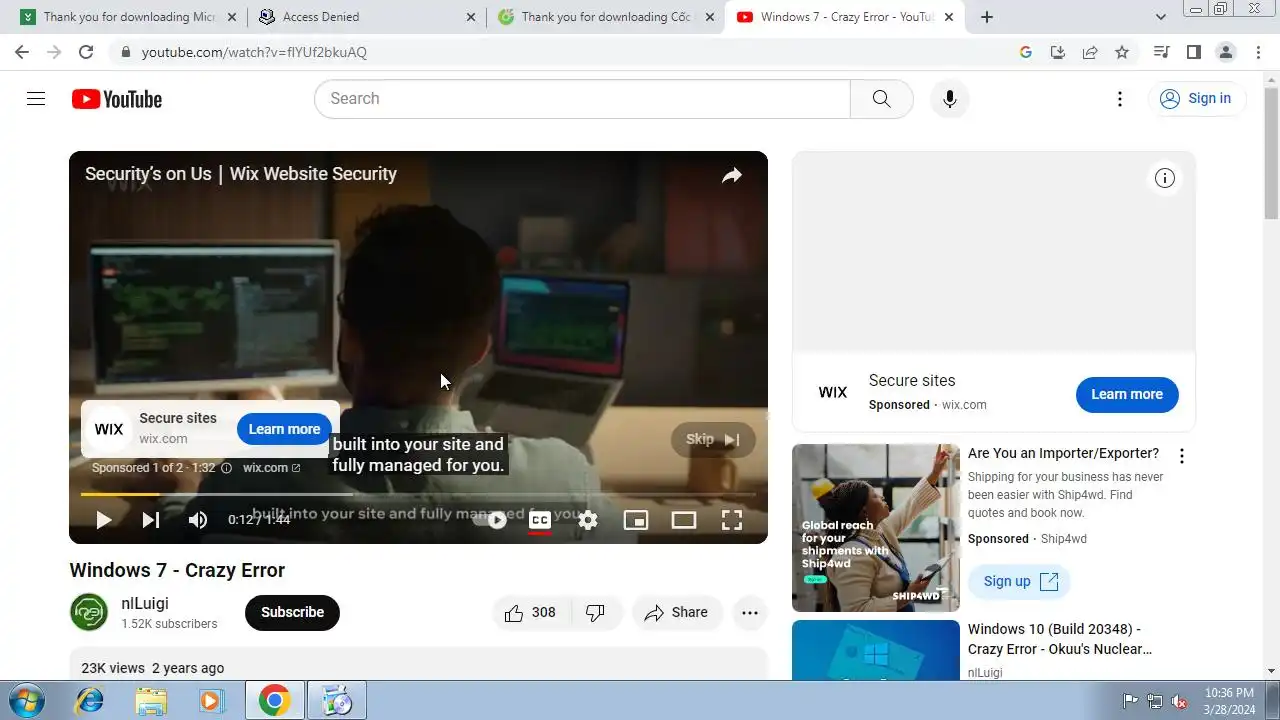
Task: Open Ship4wd ad options menu
Action: point(1182,456)
